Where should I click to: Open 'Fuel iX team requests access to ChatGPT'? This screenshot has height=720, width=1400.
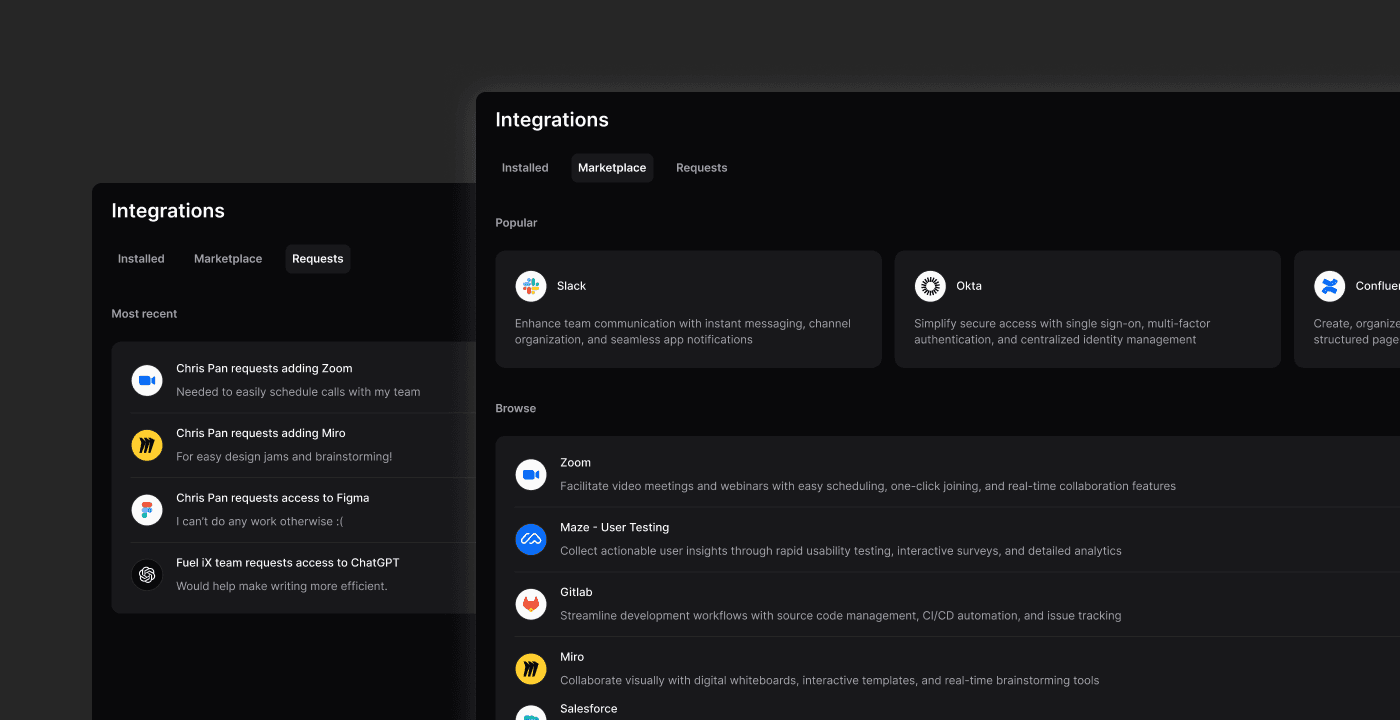coord(303,574)
